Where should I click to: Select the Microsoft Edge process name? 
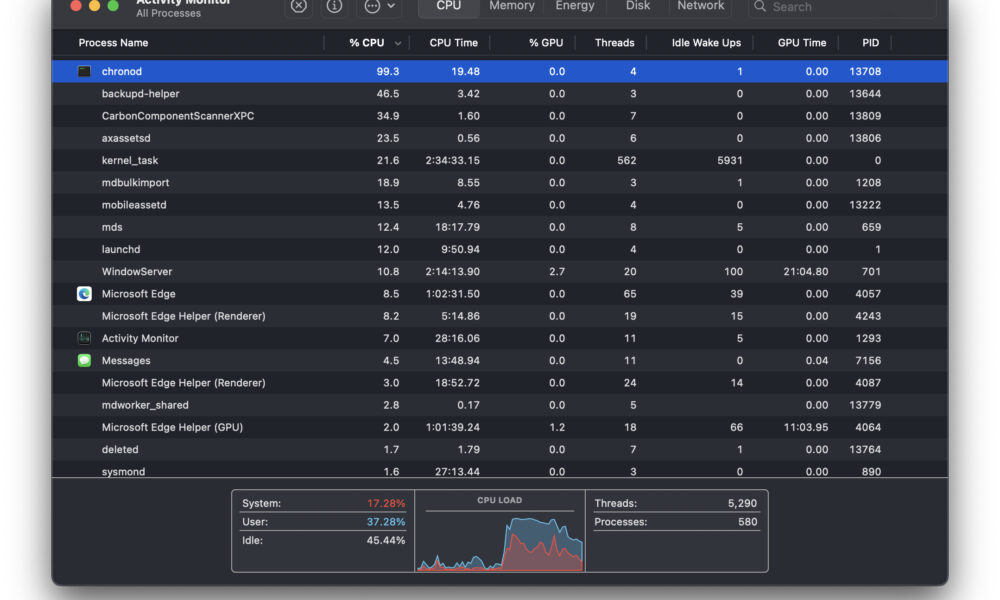pos(138,294)
